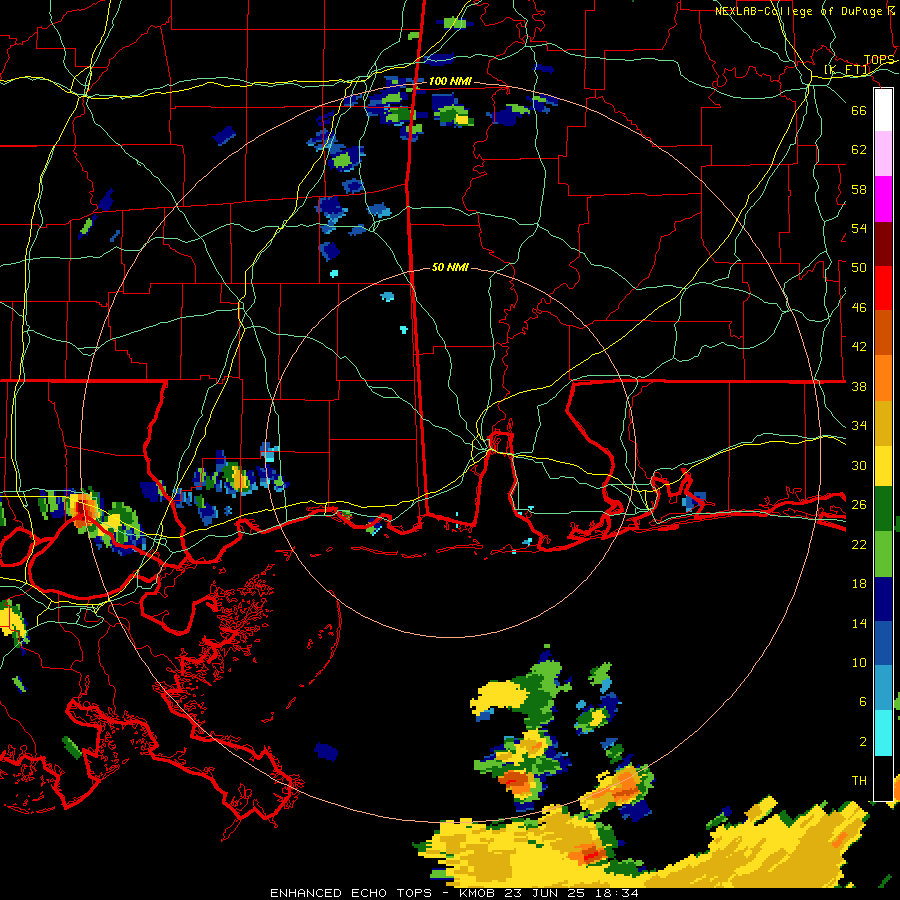The width and height of the screenshot is (900, 900).
Task: Click the 30 legend value
Action: [859, 465]
